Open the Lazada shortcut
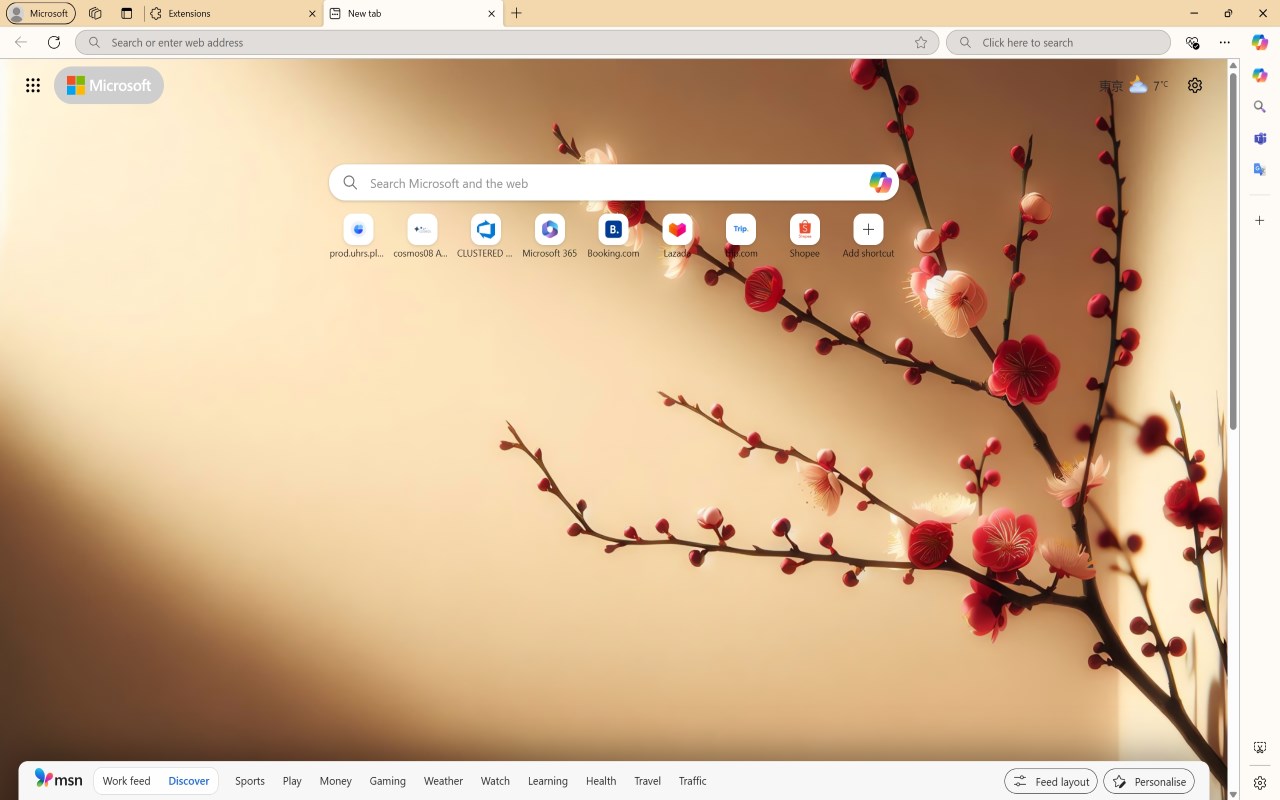Viewport: 1280px width, 800px height. click(677, 237)
